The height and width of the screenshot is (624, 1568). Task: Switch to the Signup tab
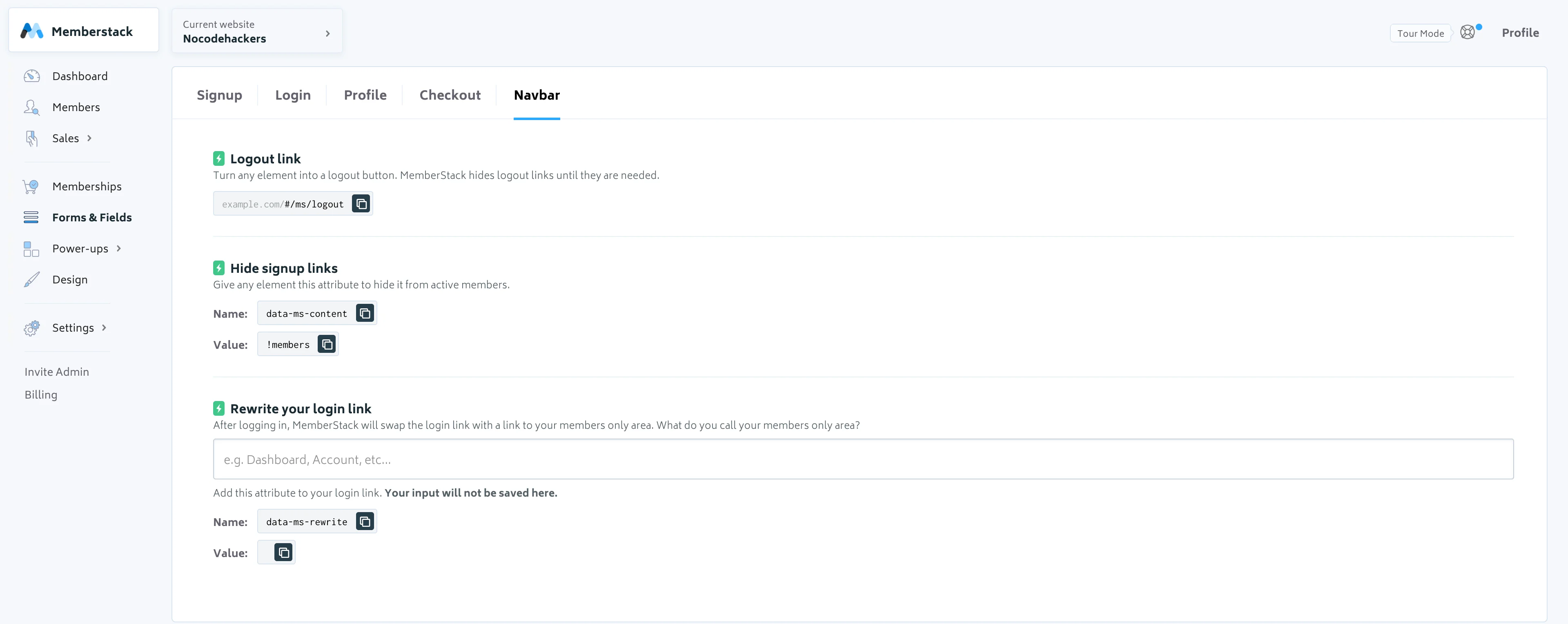pyautogui.click(x=219, y=95)
